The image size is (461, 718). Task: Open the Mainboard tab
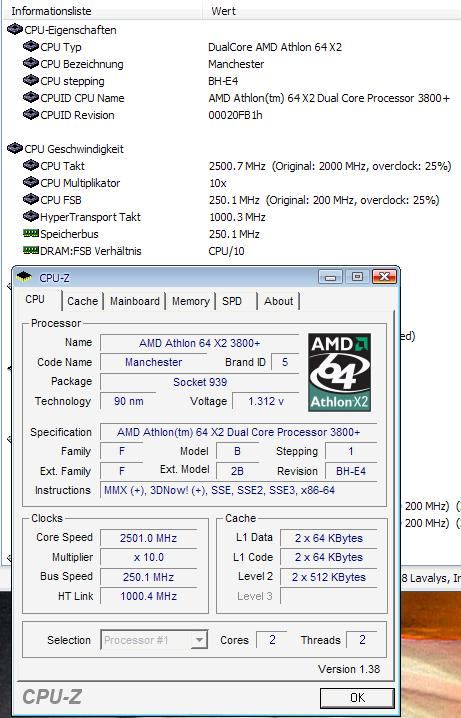[x=135, y=301]
